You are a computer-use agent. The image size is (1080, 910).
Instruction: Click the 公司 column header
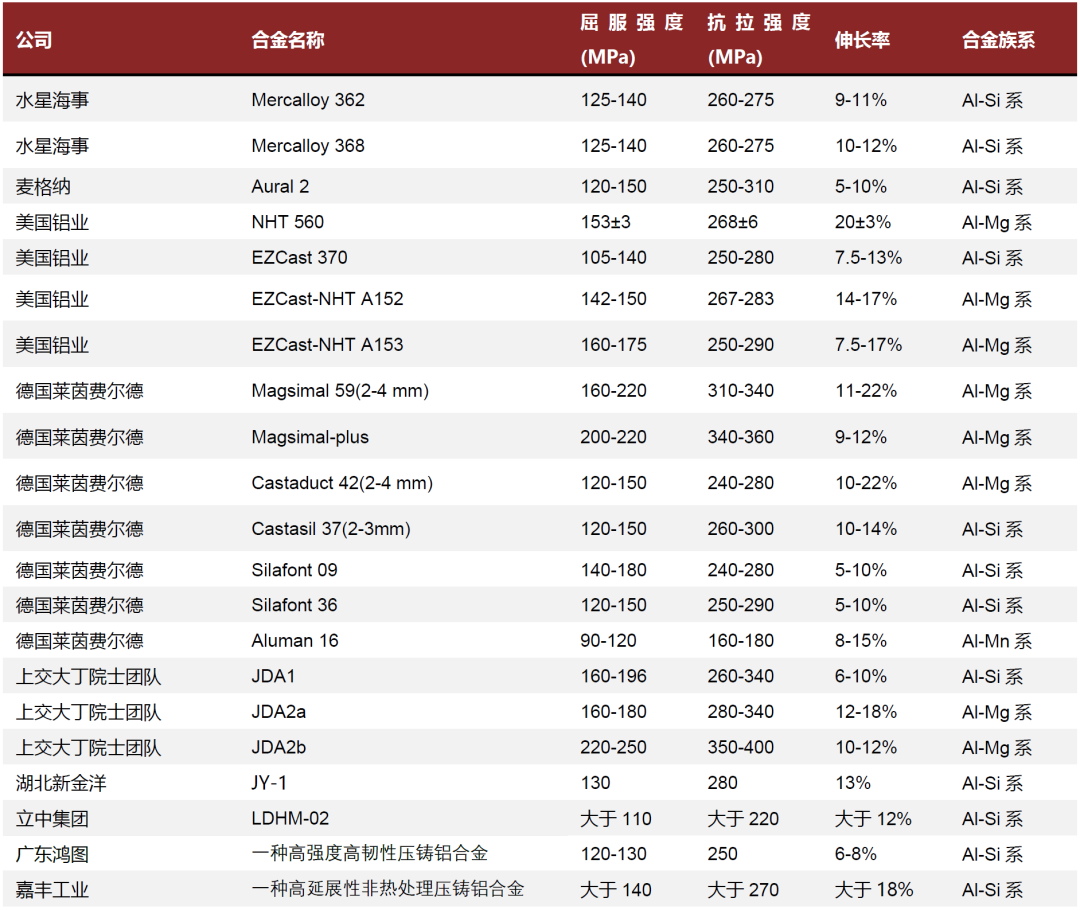point(34,40)
